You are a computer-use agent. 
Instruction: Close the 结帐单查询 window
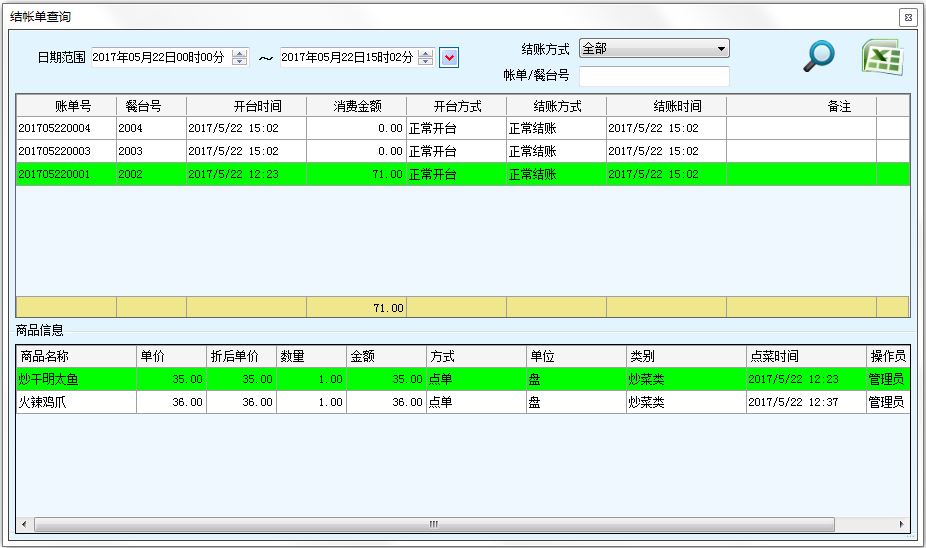(908, 18)
